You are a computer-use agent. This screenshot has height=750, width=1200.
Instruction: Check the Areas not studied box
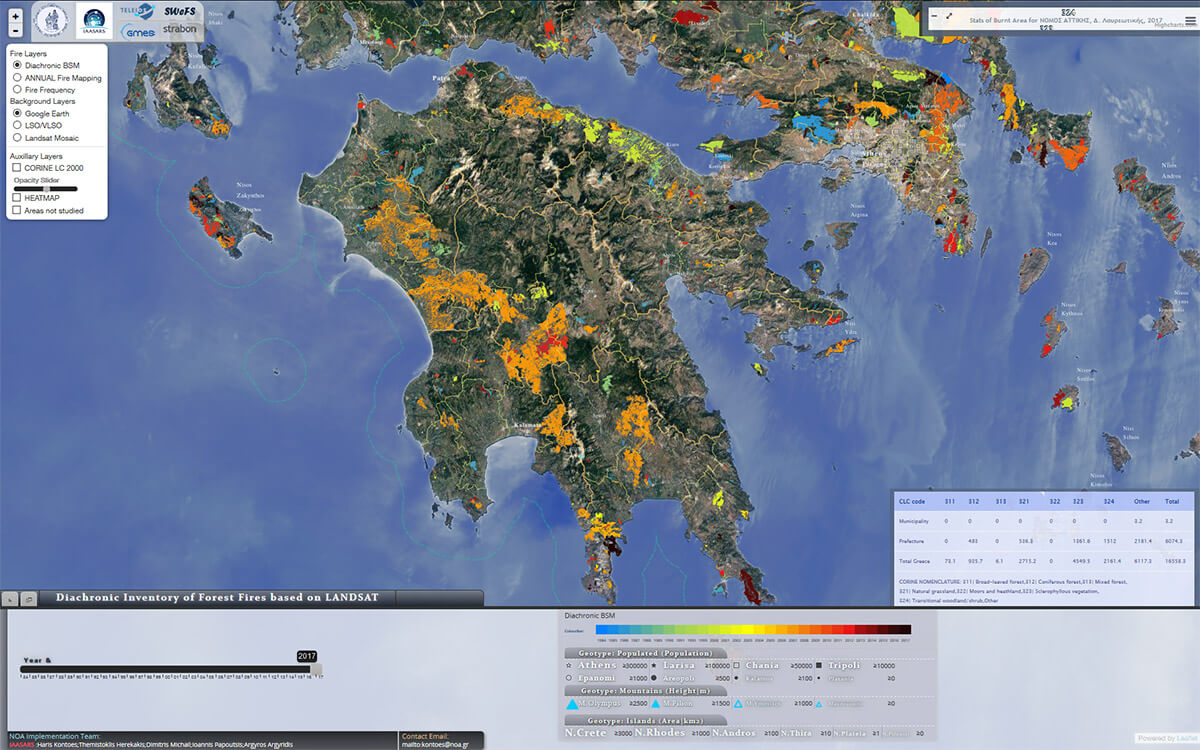[17, 211]
